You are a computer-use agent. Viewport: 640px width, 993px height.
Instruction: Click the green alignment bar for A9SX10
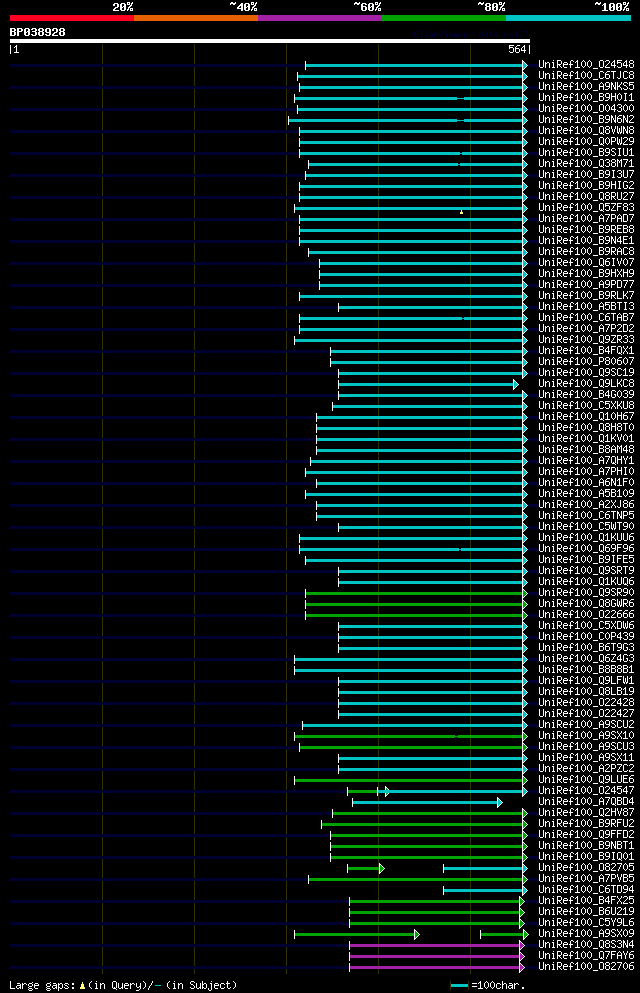coord(410,737)
